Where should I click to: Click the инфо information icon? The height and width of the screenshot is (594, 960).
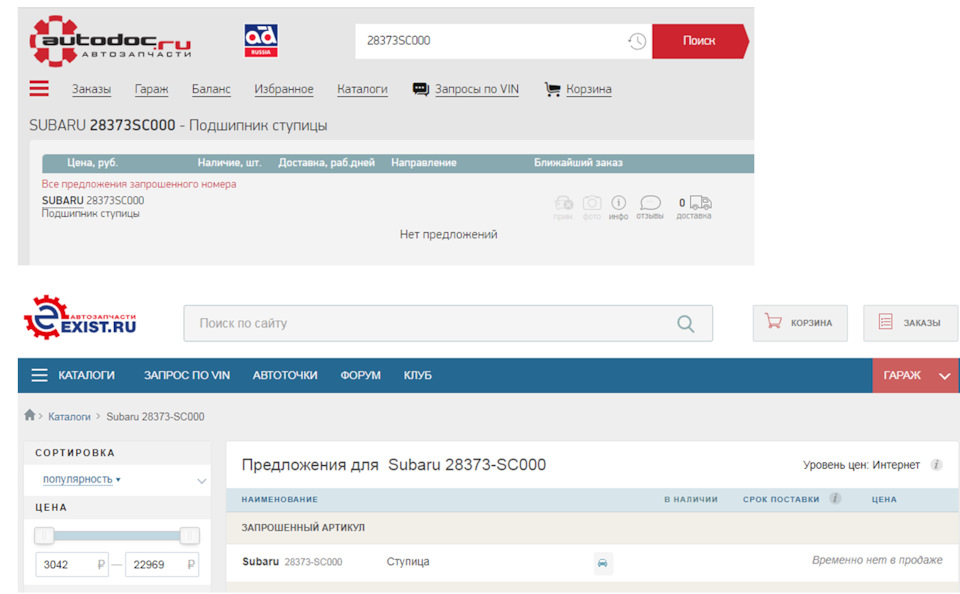click(x=618, y=202)
